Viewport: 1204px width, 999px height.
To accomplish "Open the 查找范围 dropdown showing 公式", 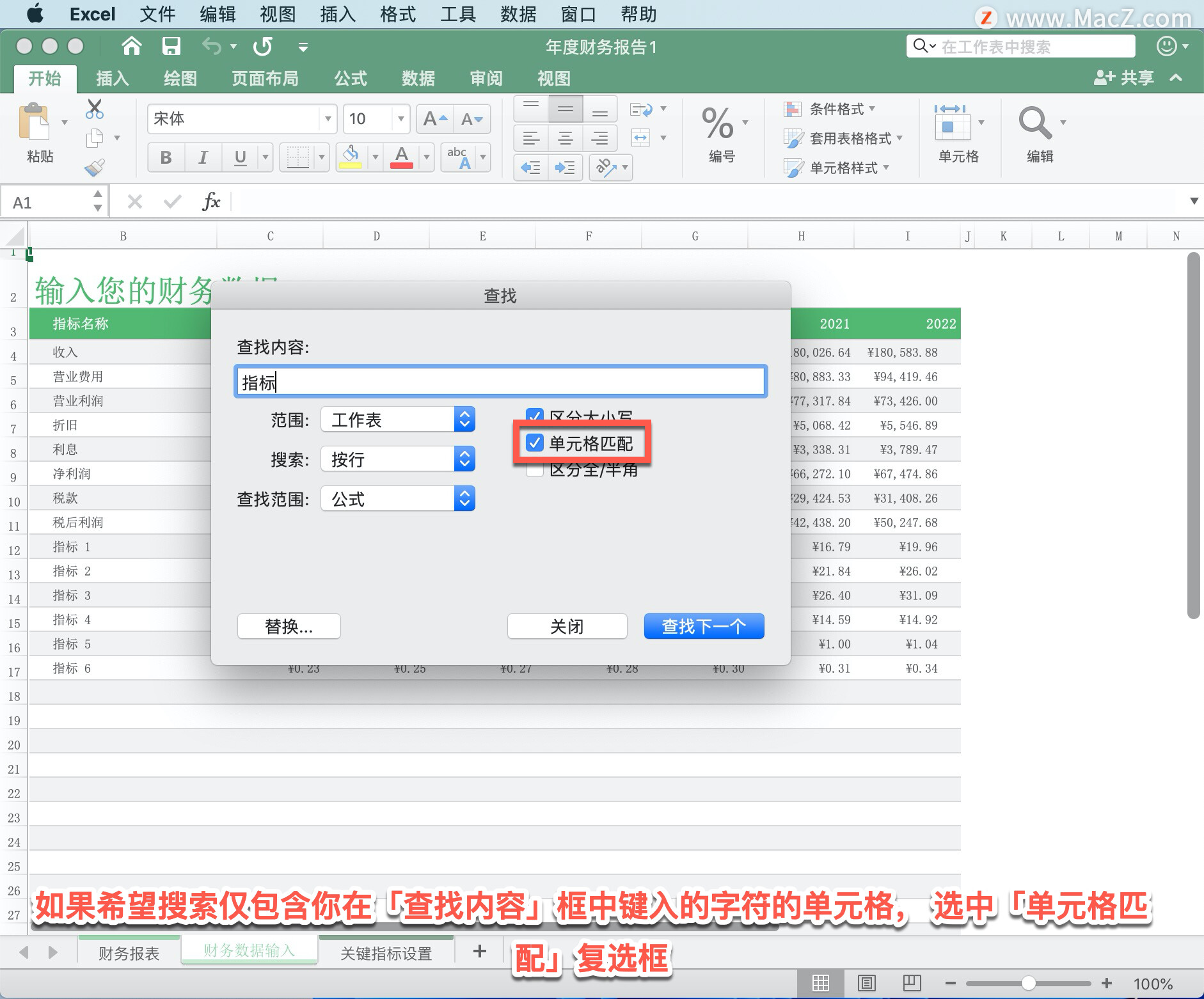I will click(398, 499).
